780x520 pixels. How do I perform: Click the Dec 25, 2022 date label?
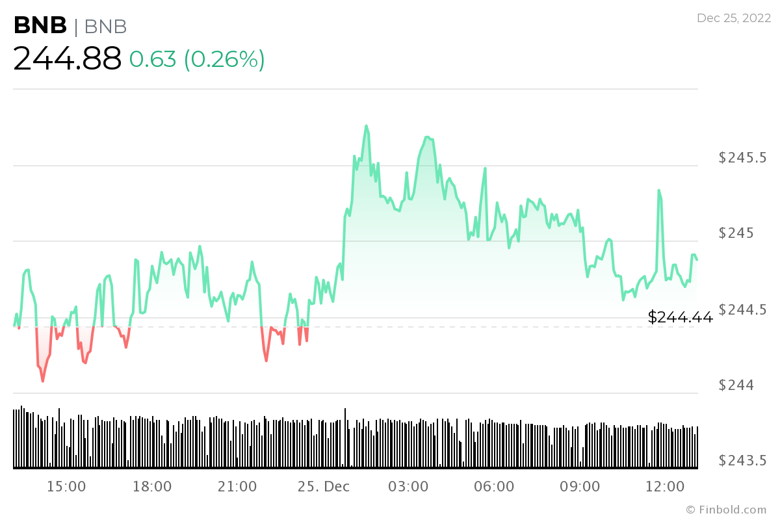point(734,18)
